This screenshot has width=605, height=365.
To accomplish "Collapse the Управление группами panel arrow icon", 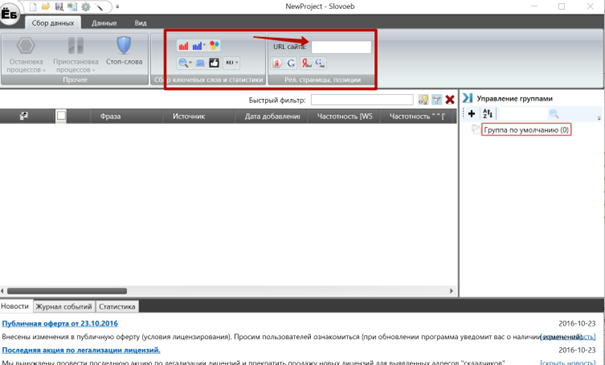I will [467, 98].
